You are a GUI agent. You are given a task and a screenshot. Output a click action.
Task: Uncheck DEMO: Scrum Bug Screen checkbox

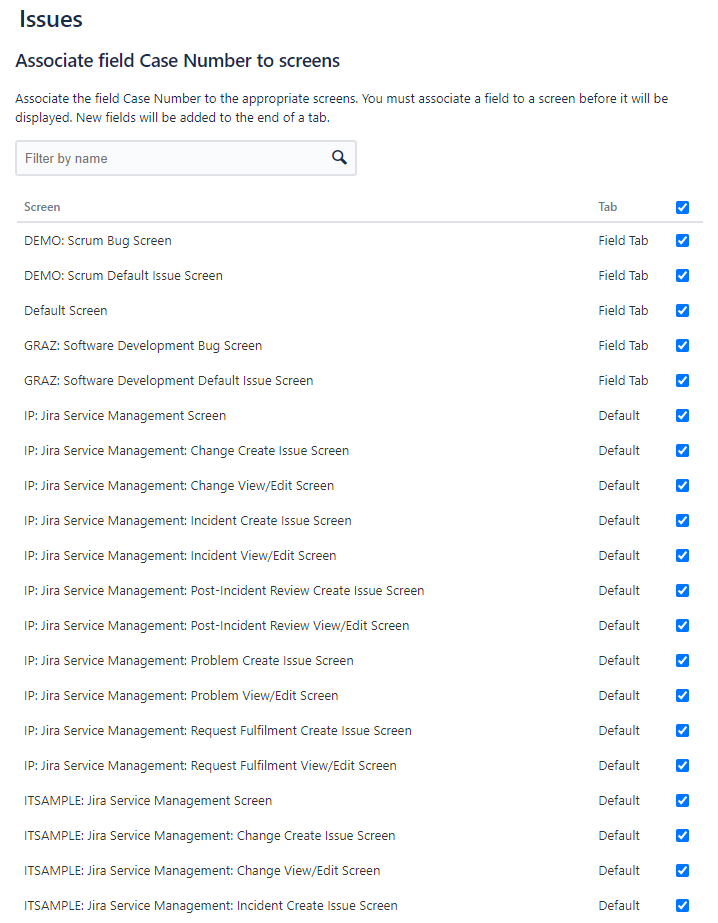click(682, 241)
